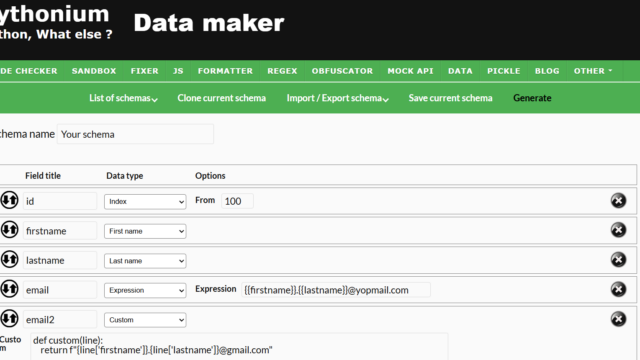Click reorder arrows icon for firstname row
Image resolution: width=640 pixels, height=360 pixels.
9,230
